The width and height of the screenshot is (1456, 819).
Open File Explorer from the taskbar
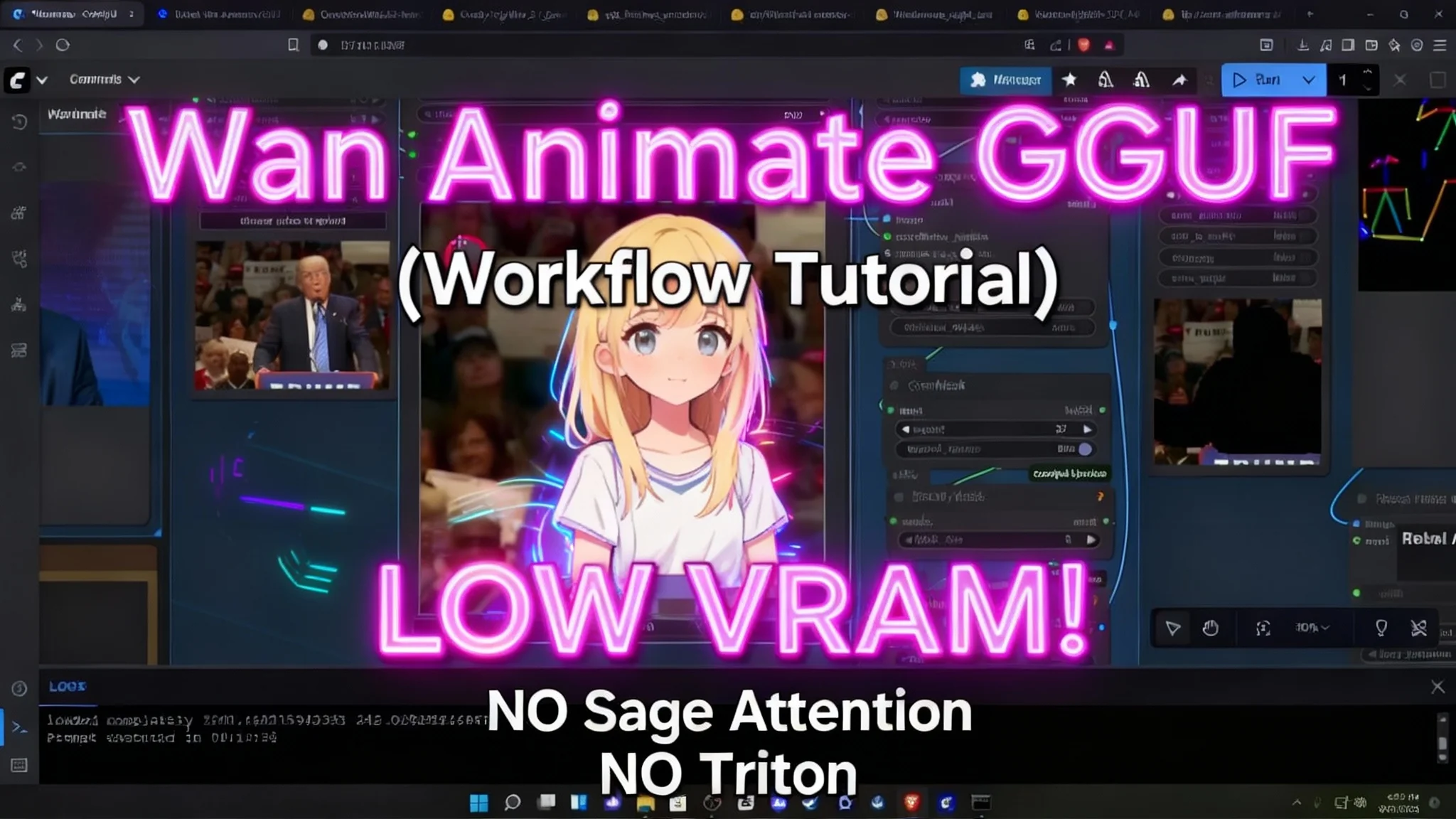click(645, 803)
